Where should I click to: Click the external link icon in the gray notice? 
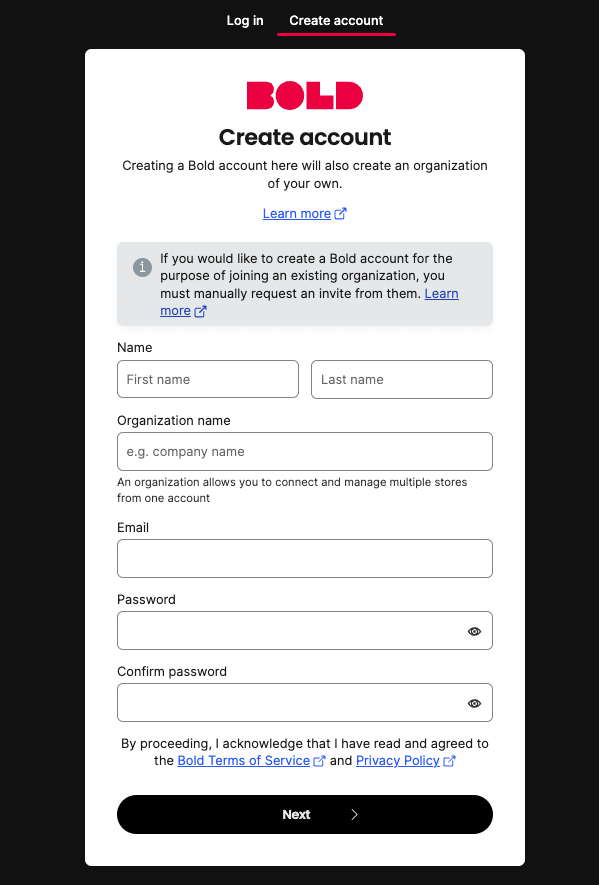pos(202,311)
